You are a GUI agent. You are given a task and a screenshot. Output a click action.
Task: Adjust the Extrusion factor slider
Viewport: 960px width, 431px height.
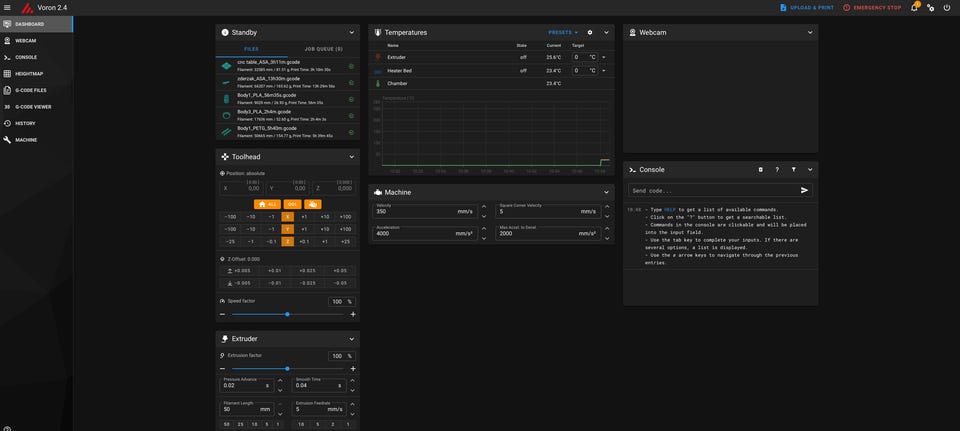[x=287, y=369]
